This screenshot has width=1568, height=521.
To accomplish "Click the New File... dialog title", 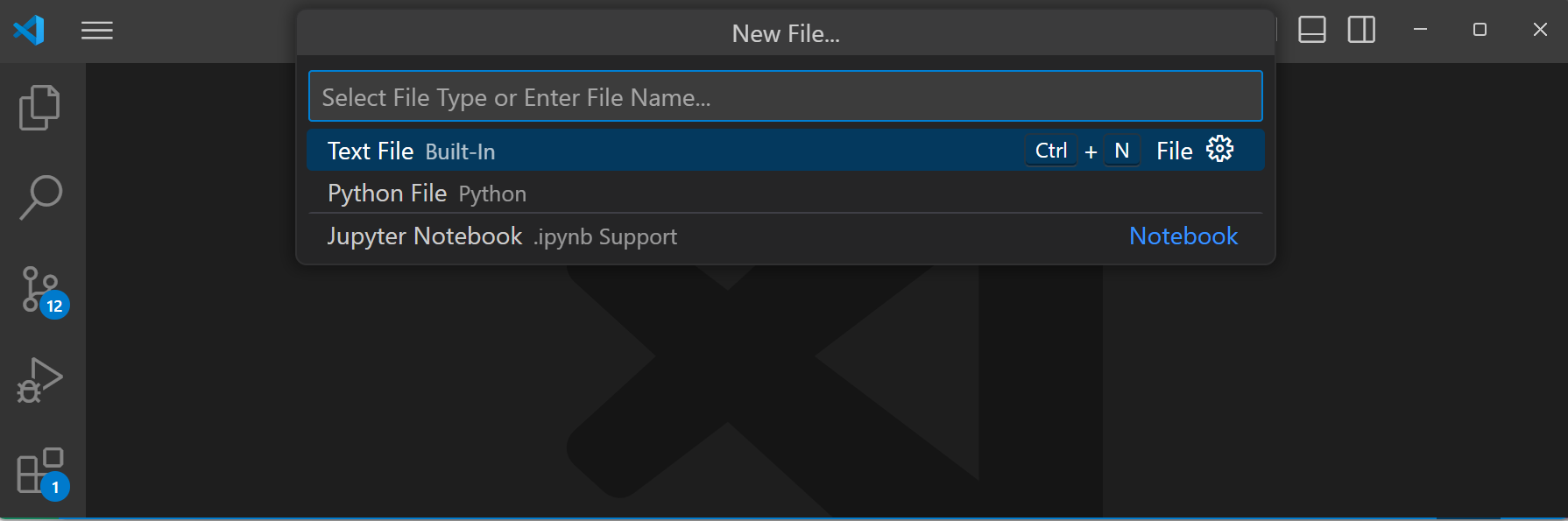I will pos(786,34).
